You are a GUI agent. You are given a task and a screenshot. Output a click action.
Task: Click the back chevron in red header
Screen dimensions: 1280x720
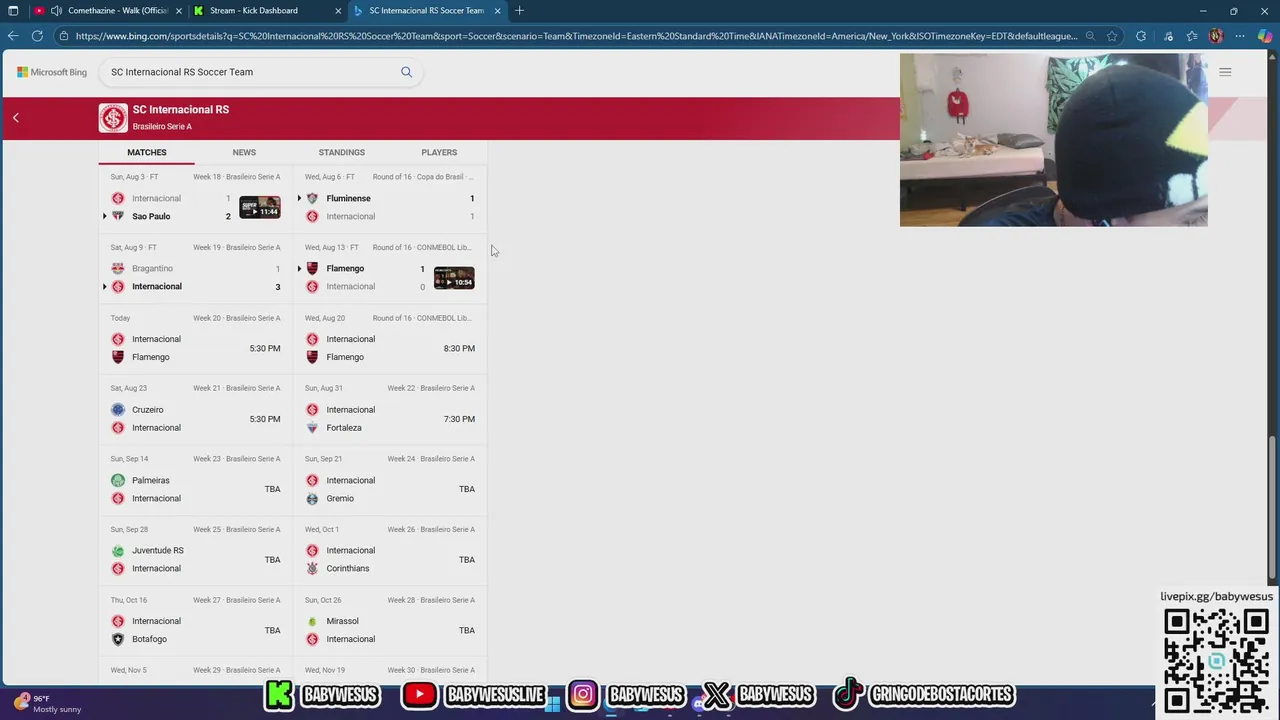[x=16, y=118]
